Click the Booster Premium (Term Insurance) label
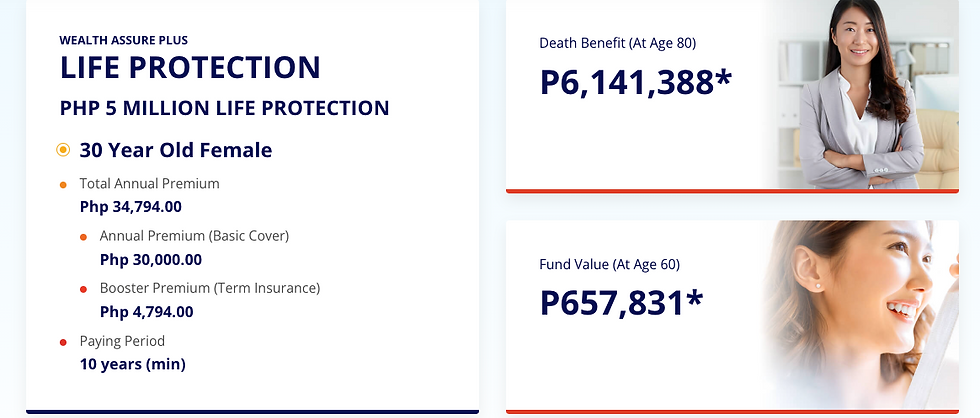Viewport: 980px width, 418px height. click(x=209, y=288)
